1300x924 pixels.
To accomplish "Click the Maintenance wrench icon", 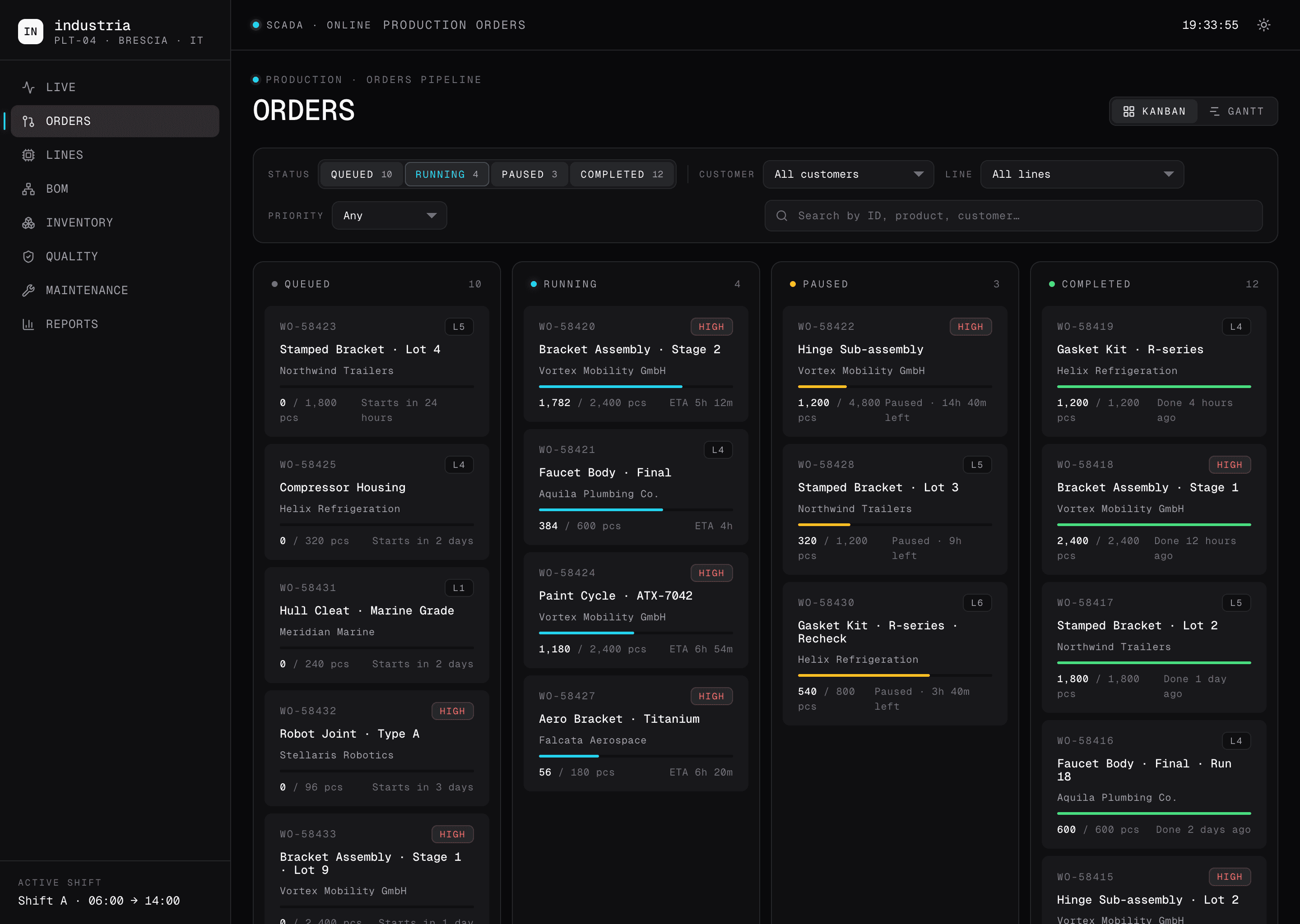I will (28, 290).
